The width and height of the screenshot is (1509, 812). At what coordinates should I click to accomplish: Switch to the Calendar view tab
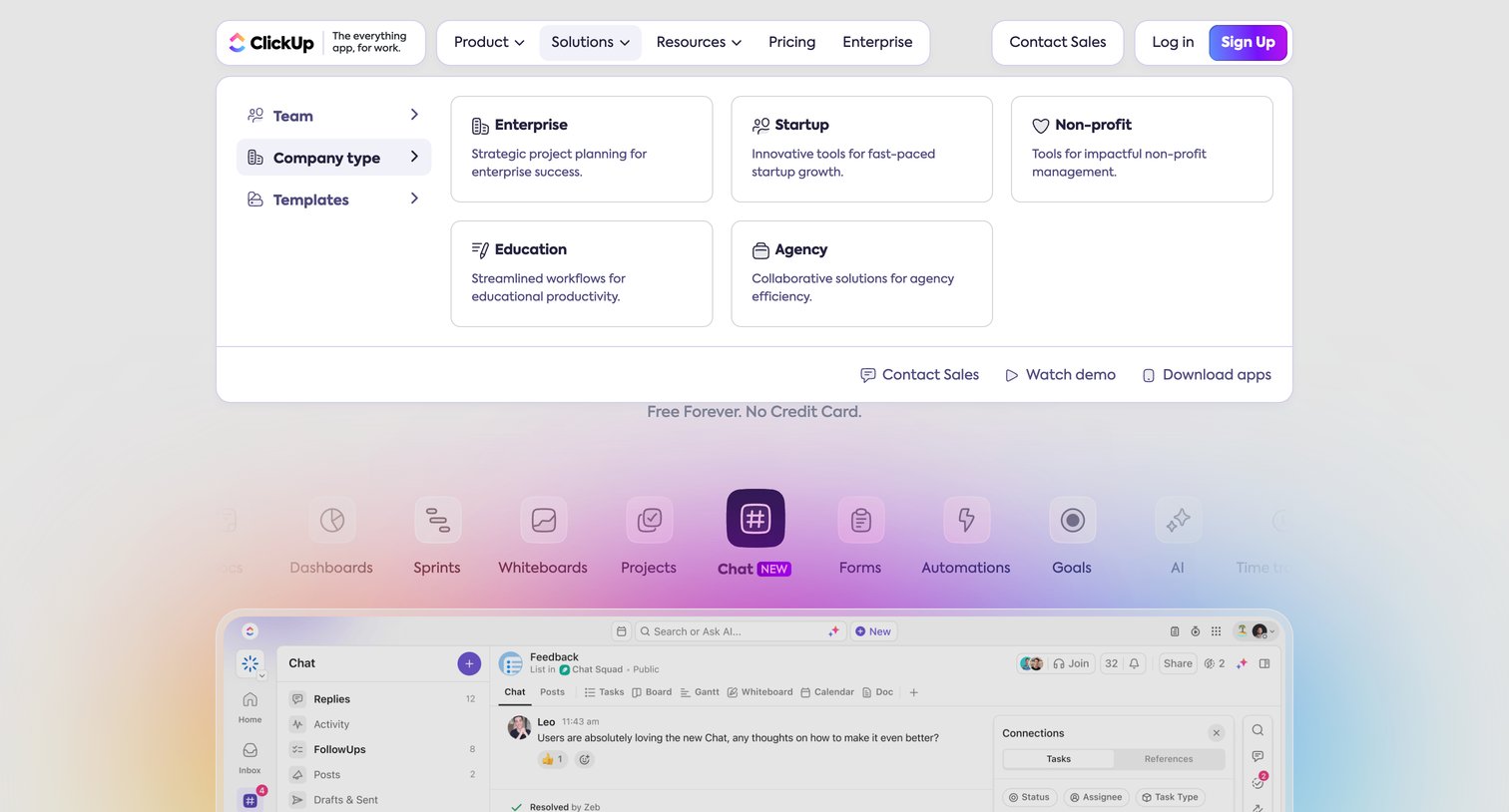pos(827,692)
